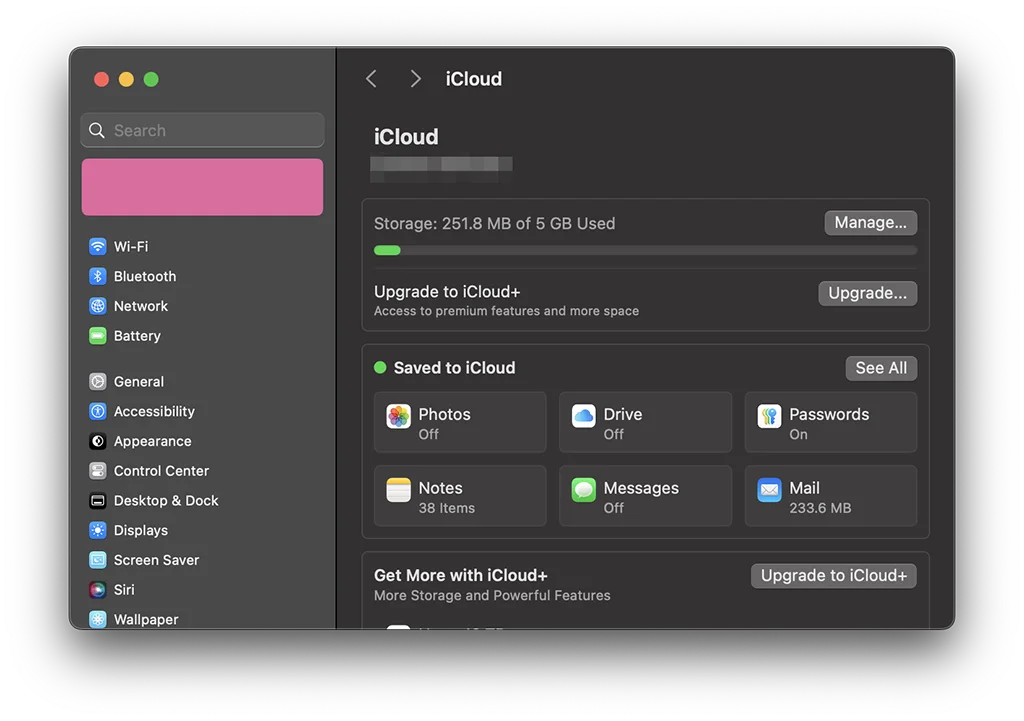This screenshot has height=721, width=1024.
Task: Click the Notes app icon
Action: click(x=398, y=490)
